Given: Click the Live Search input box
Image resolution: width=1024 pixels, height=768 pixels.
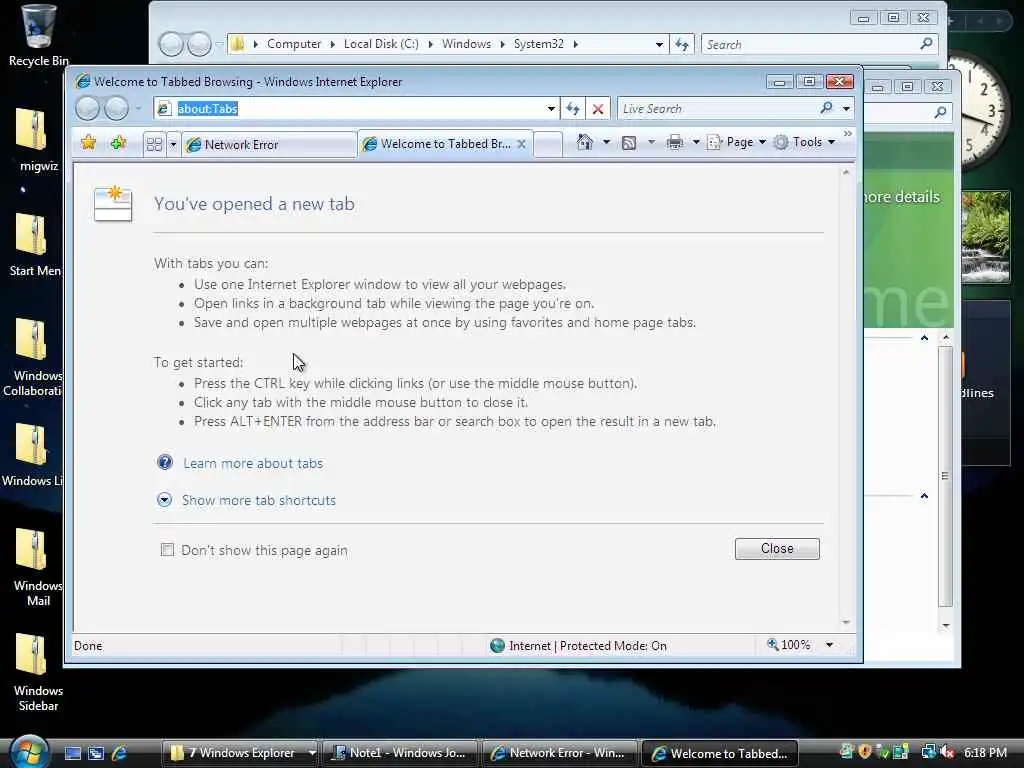Looking at the screenshot, I should (x=717, y=108).
